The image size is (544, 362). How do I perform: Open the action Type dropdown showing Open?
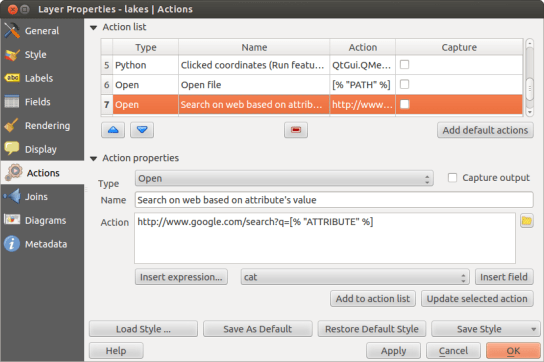284,178
